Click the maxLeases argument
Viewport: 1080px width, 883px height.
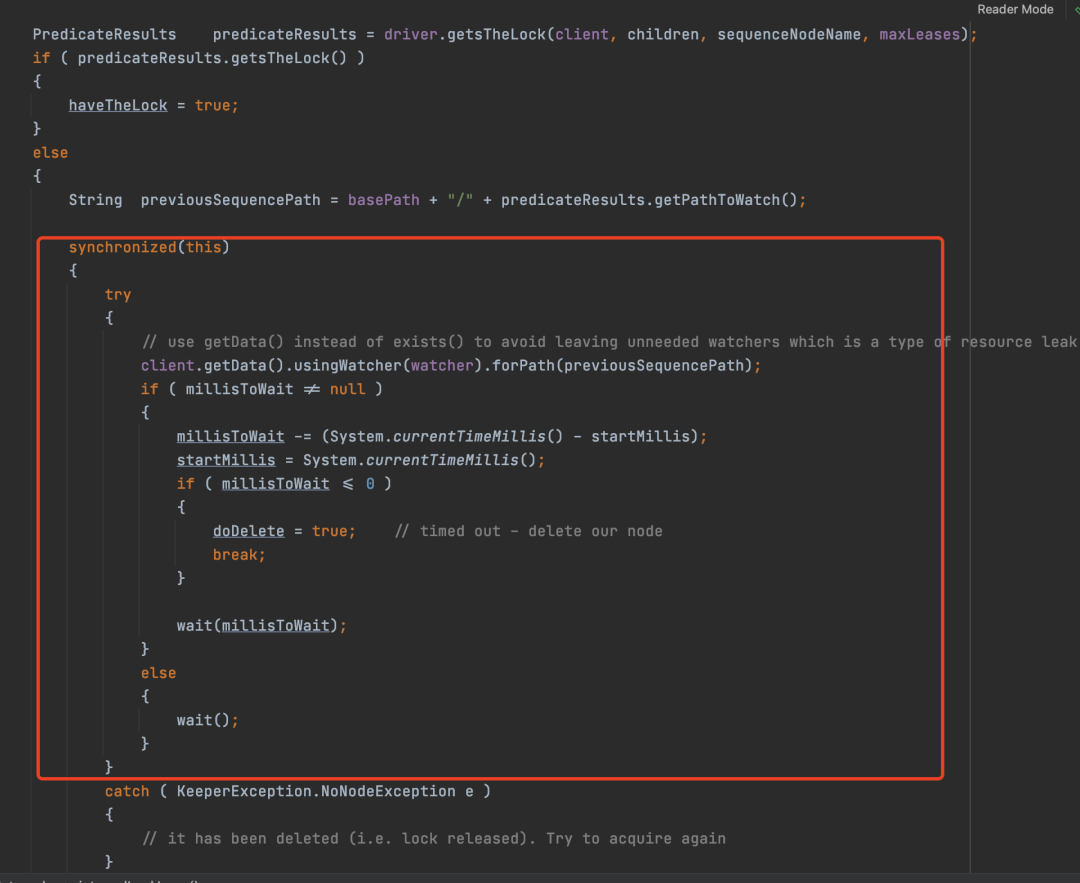[920, 34]
